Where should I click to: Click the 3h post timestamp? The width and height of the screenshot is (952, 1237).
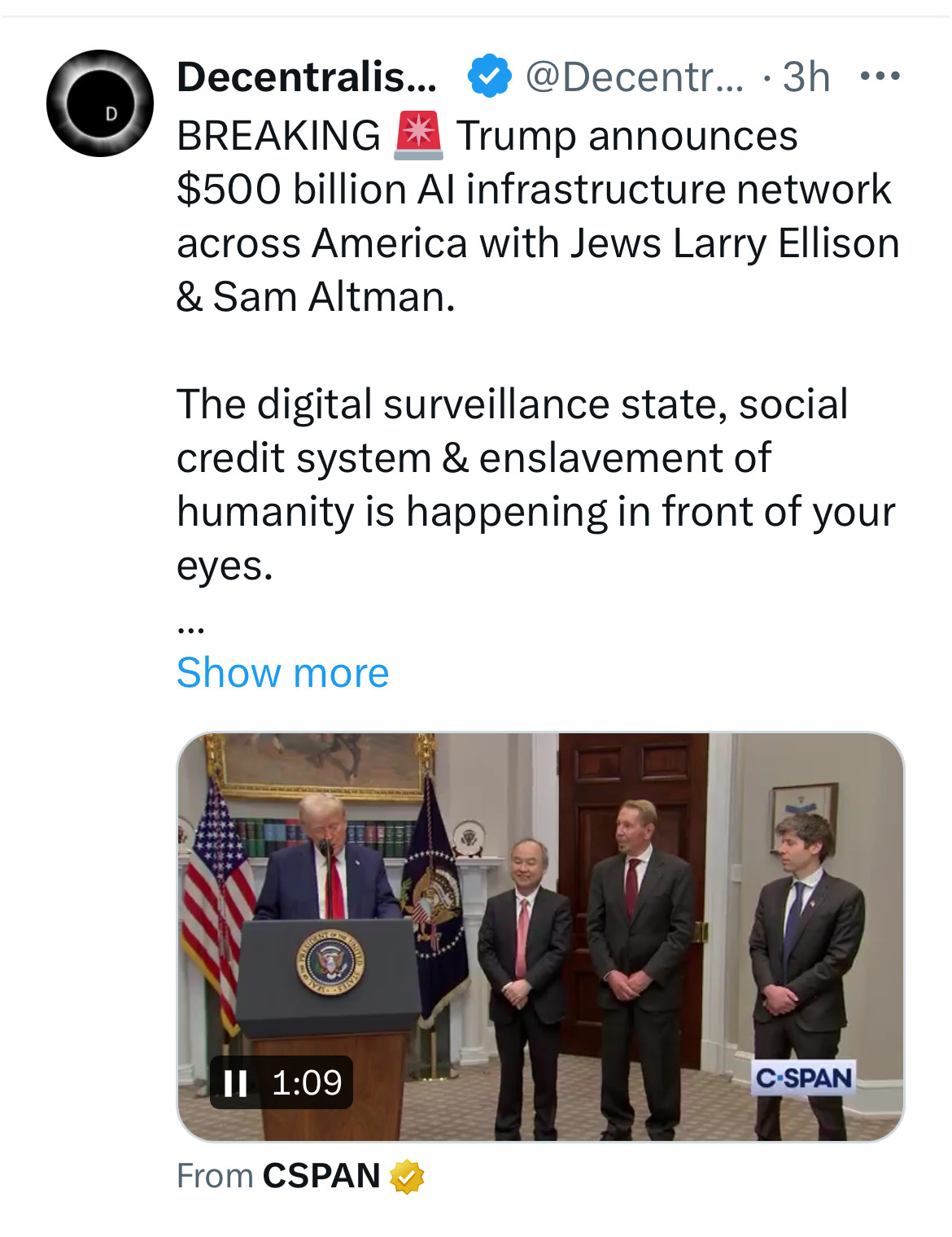[x=806, y=76]
